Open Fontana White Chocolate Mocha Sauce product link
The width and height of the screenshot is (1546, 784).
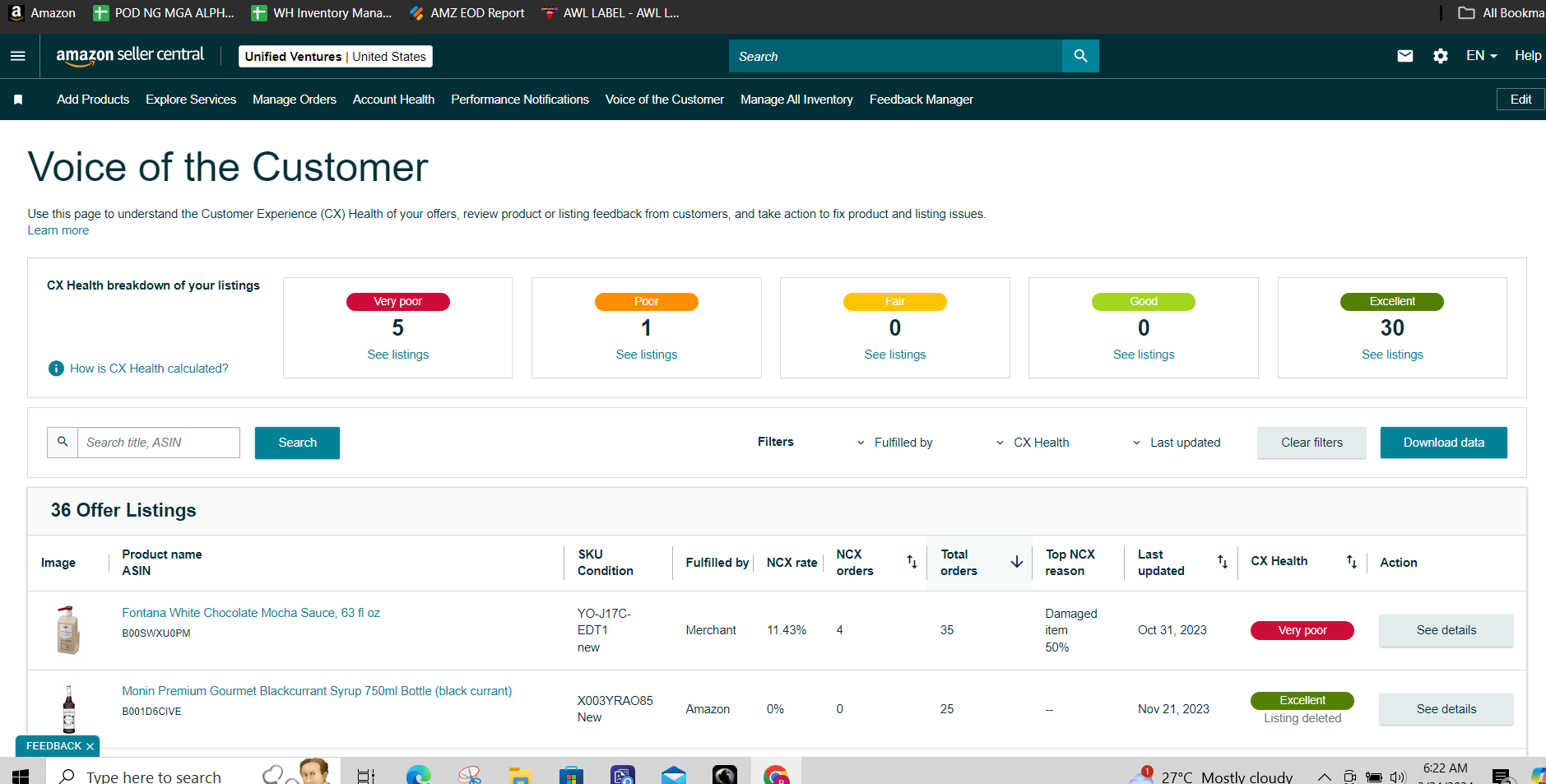[251, 613]
